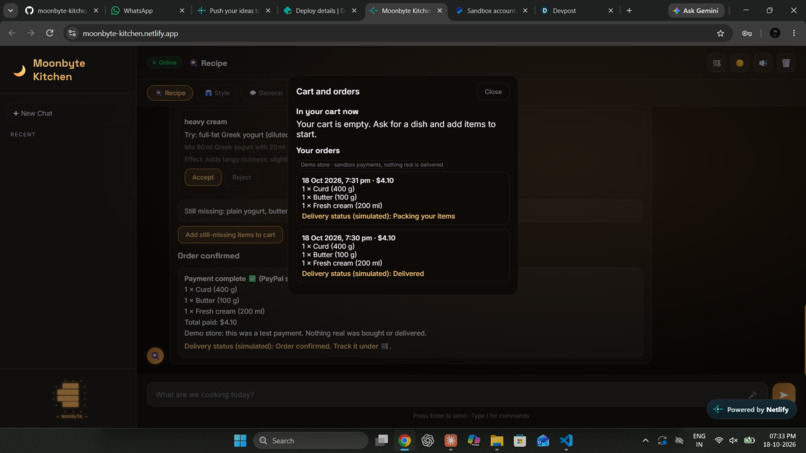Open ChatGPT from the taskbar
The width and height of the screenshot is (806, 453).
428,441
